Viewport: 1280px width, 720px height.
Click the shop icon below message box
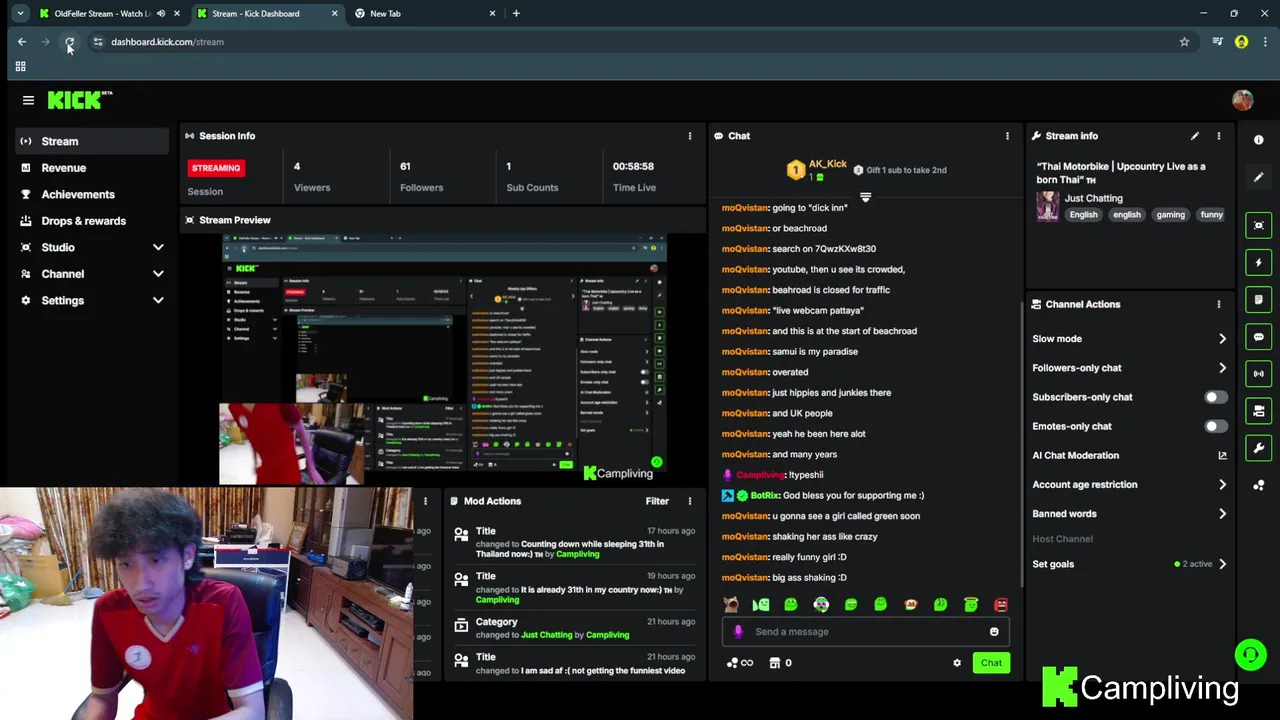click(x=774, y=663)
